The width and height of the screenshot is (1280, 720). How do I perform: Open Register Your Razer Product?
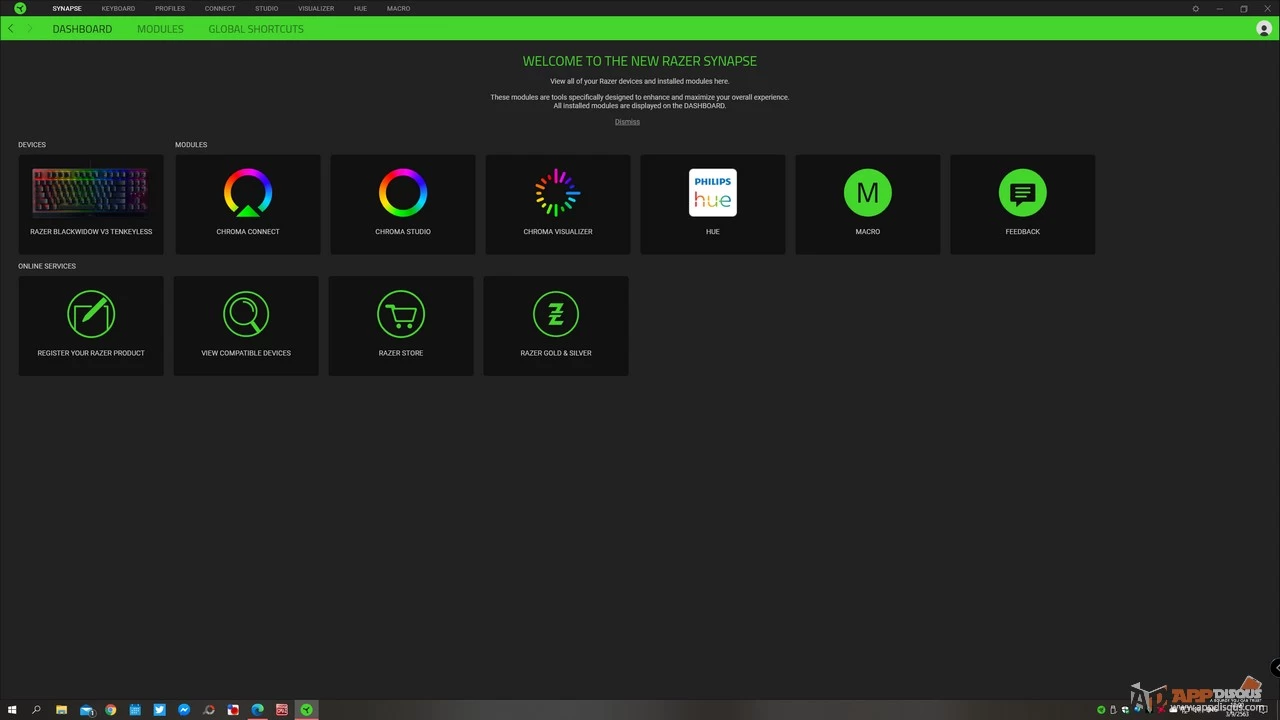tap(91, 326)
